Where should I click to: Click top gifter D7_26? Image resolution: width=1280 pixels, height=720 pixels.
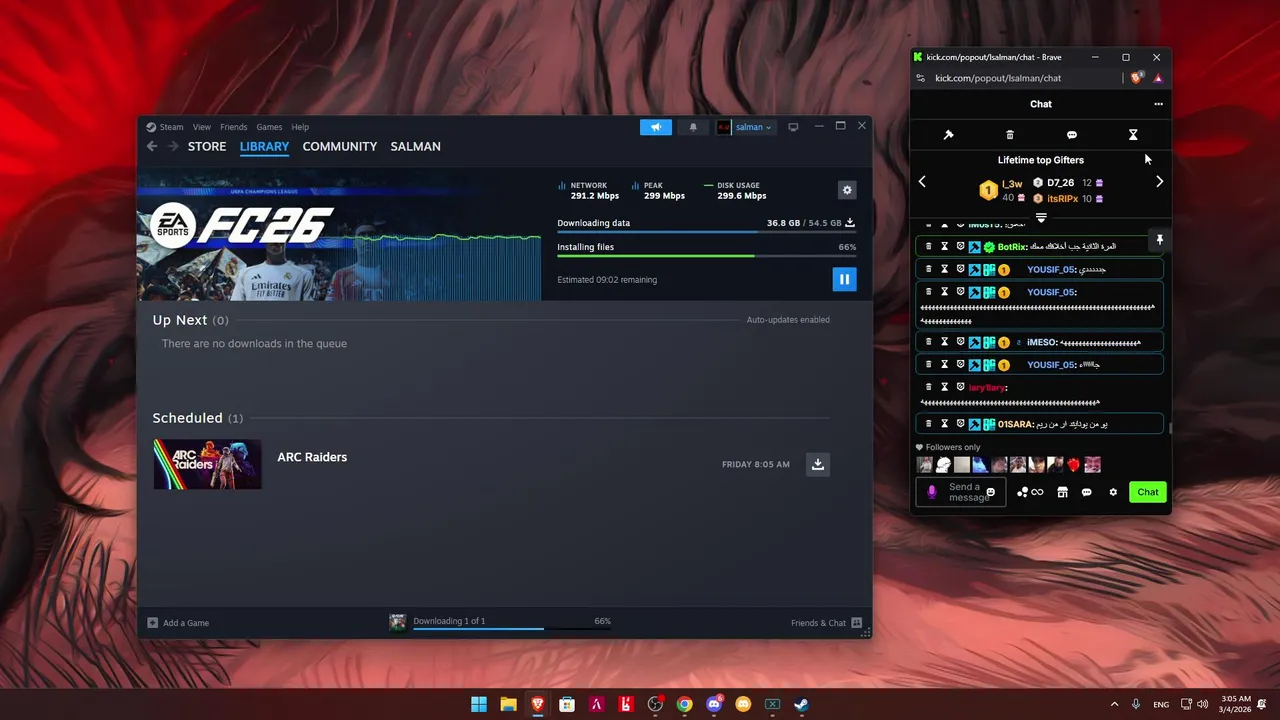tap(1060, 183)
